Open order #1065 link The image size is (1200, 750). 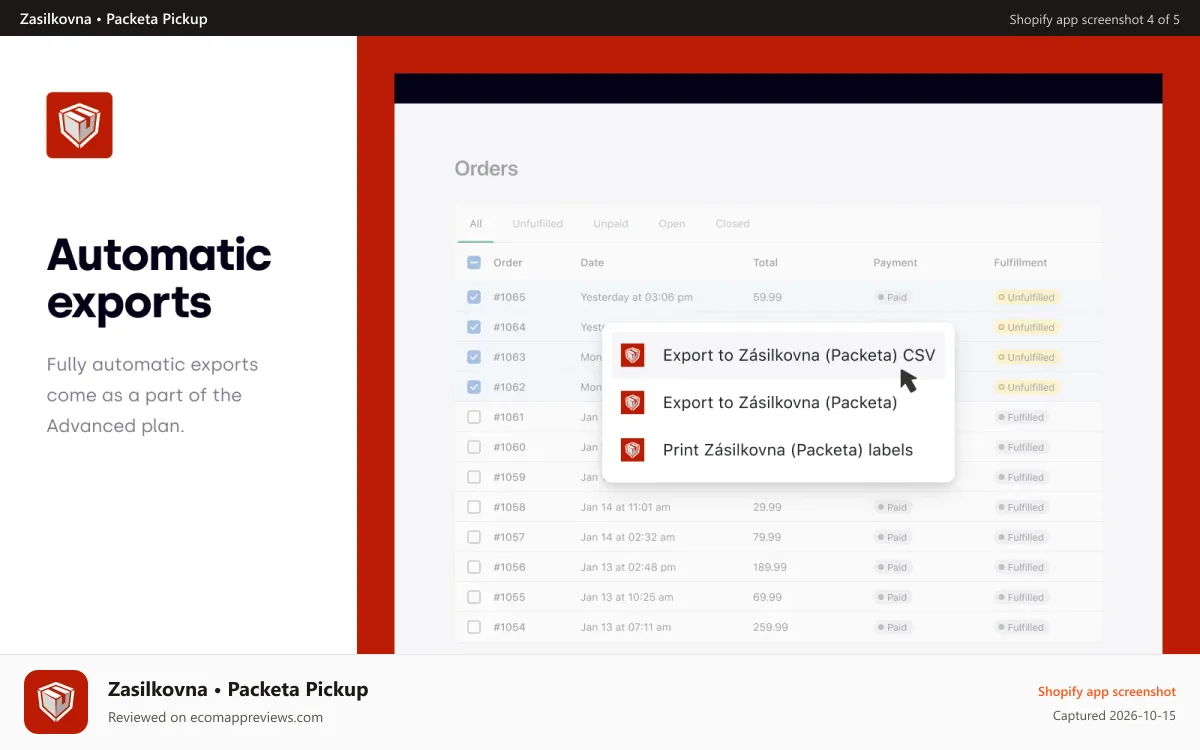pyautogui.click(x=509, y=297)
